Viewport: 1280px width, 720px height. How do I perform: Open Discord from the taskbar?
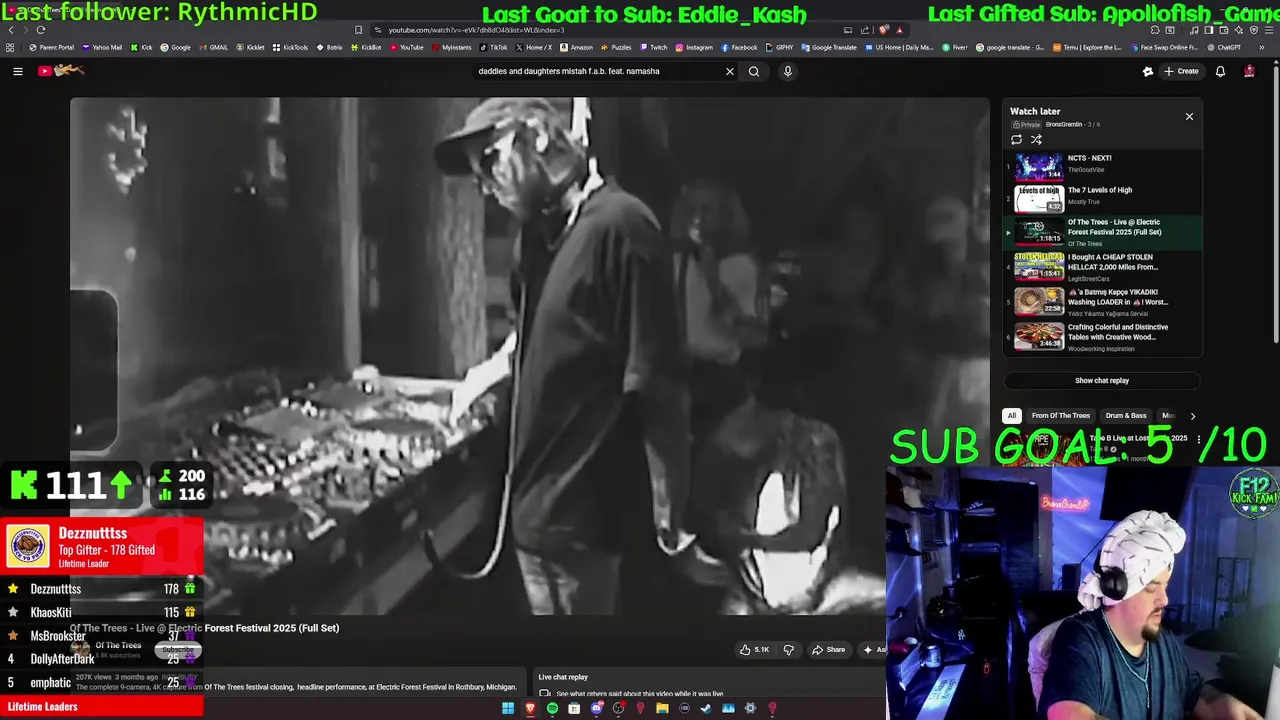coord(596,709)
